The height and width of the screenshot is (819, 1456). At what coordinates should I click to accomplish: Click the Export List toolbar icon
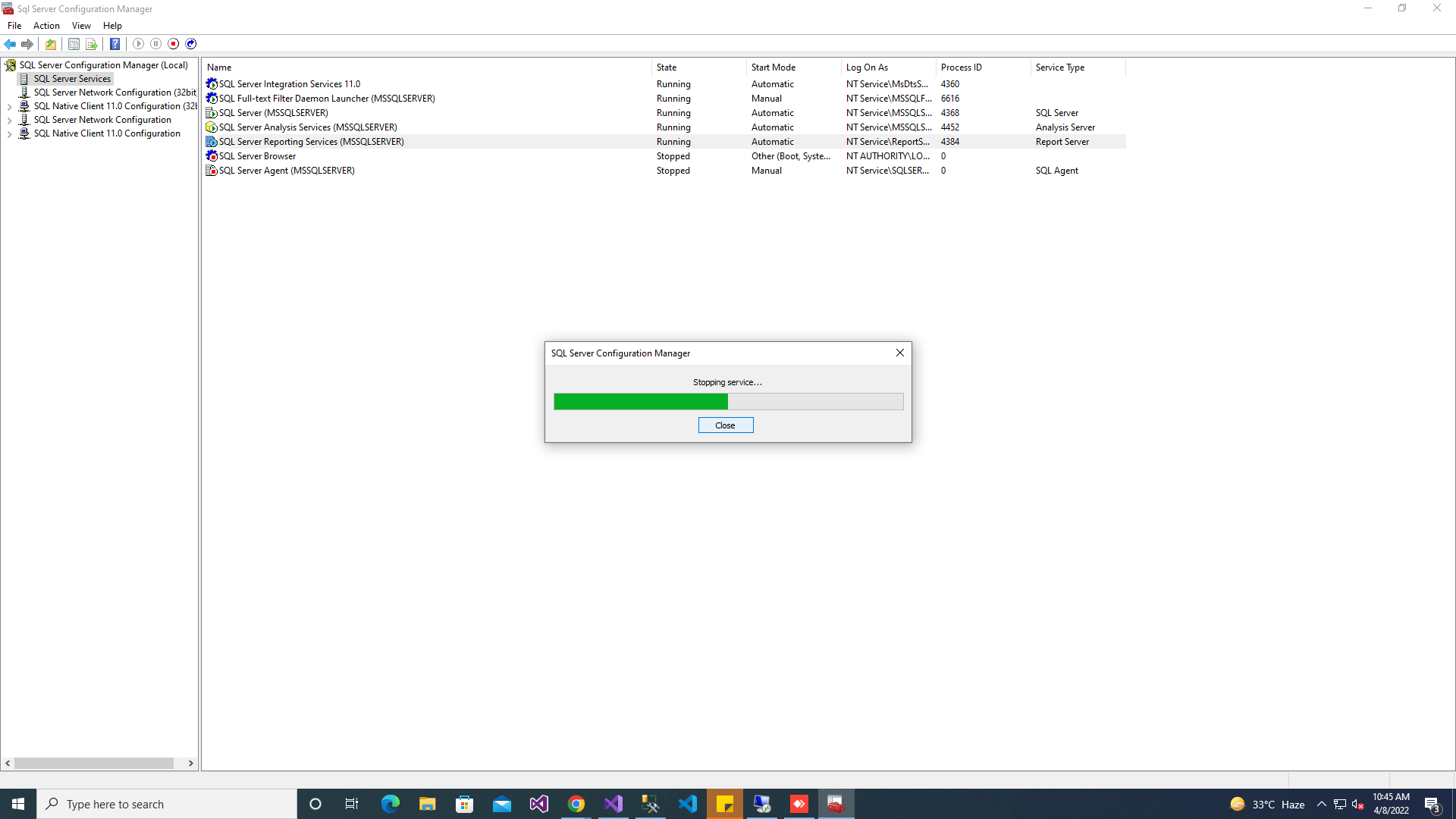click(x=92, y=44)
